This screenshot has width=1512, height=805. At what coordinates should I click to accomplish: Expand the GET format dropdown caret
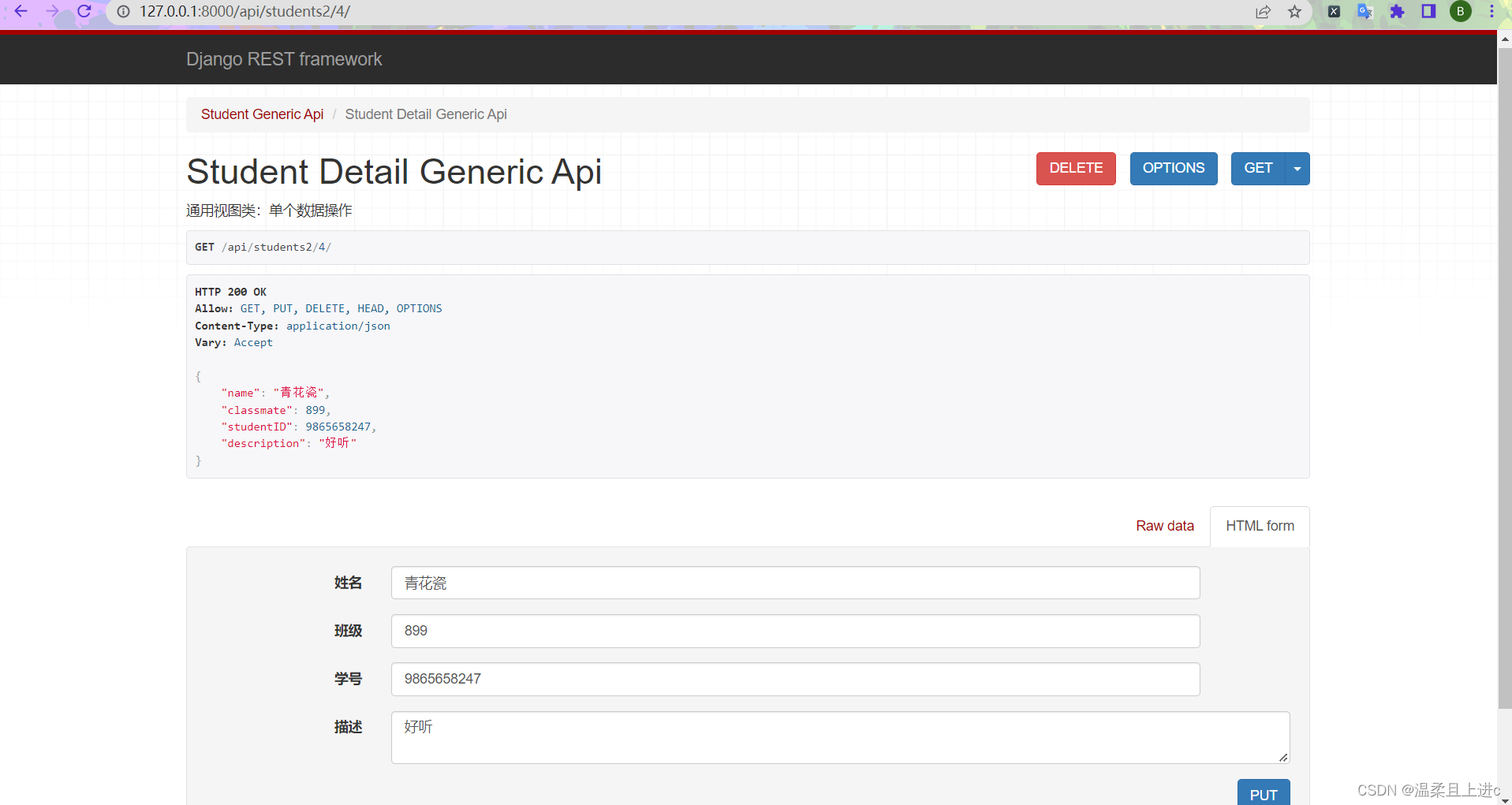[1297, 169]
